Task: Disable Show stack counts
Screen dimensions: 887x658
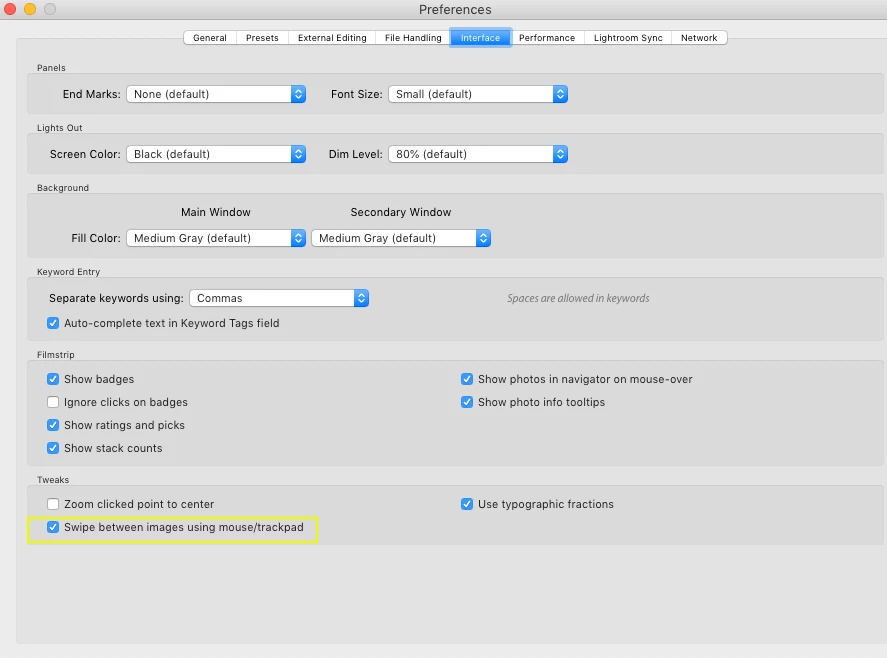Action: (x=53, y=448)
